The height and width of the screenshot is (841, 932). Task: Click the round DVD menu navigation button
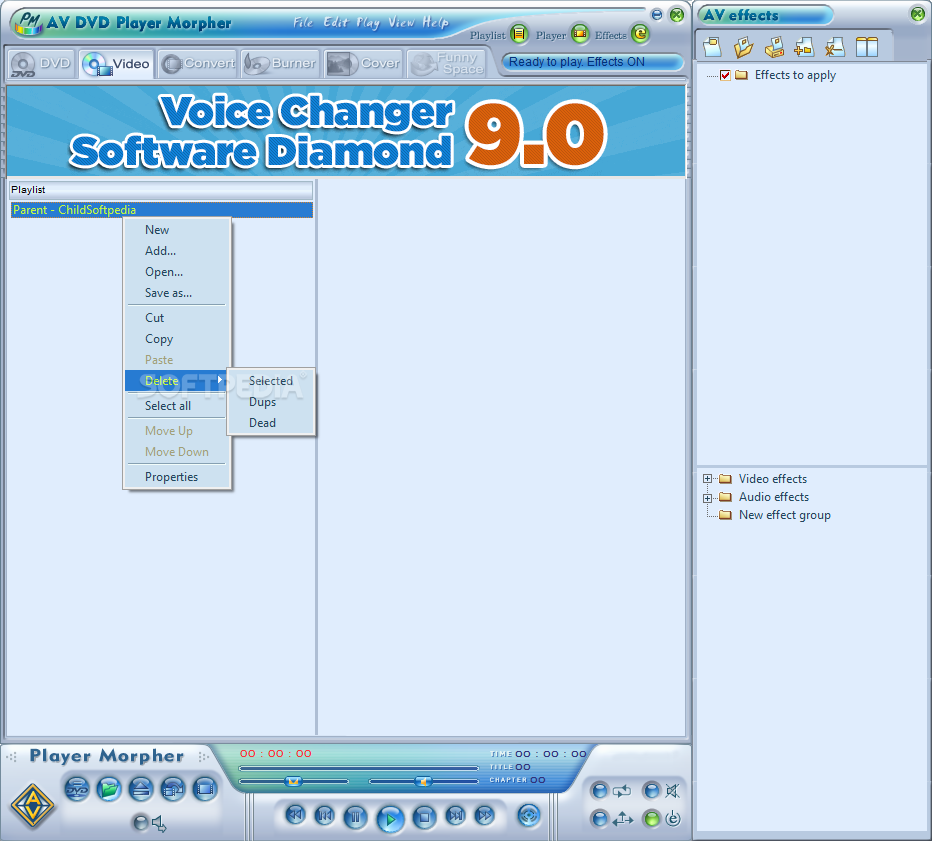[x=528, y=815]
